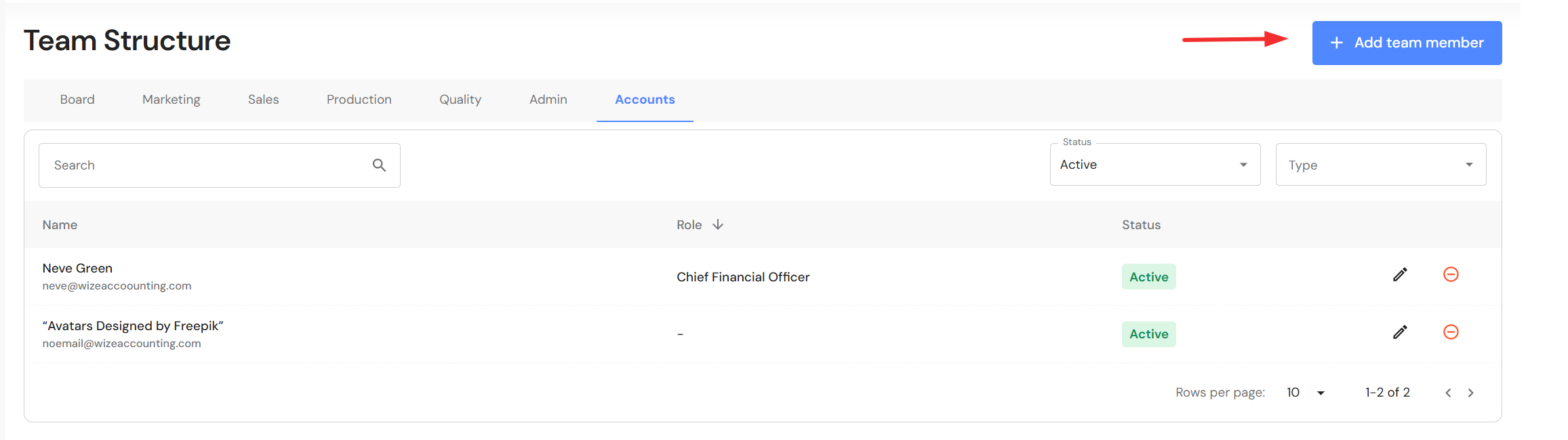
Task: Open the Admin tab
Action: click(x=548, y=100)
